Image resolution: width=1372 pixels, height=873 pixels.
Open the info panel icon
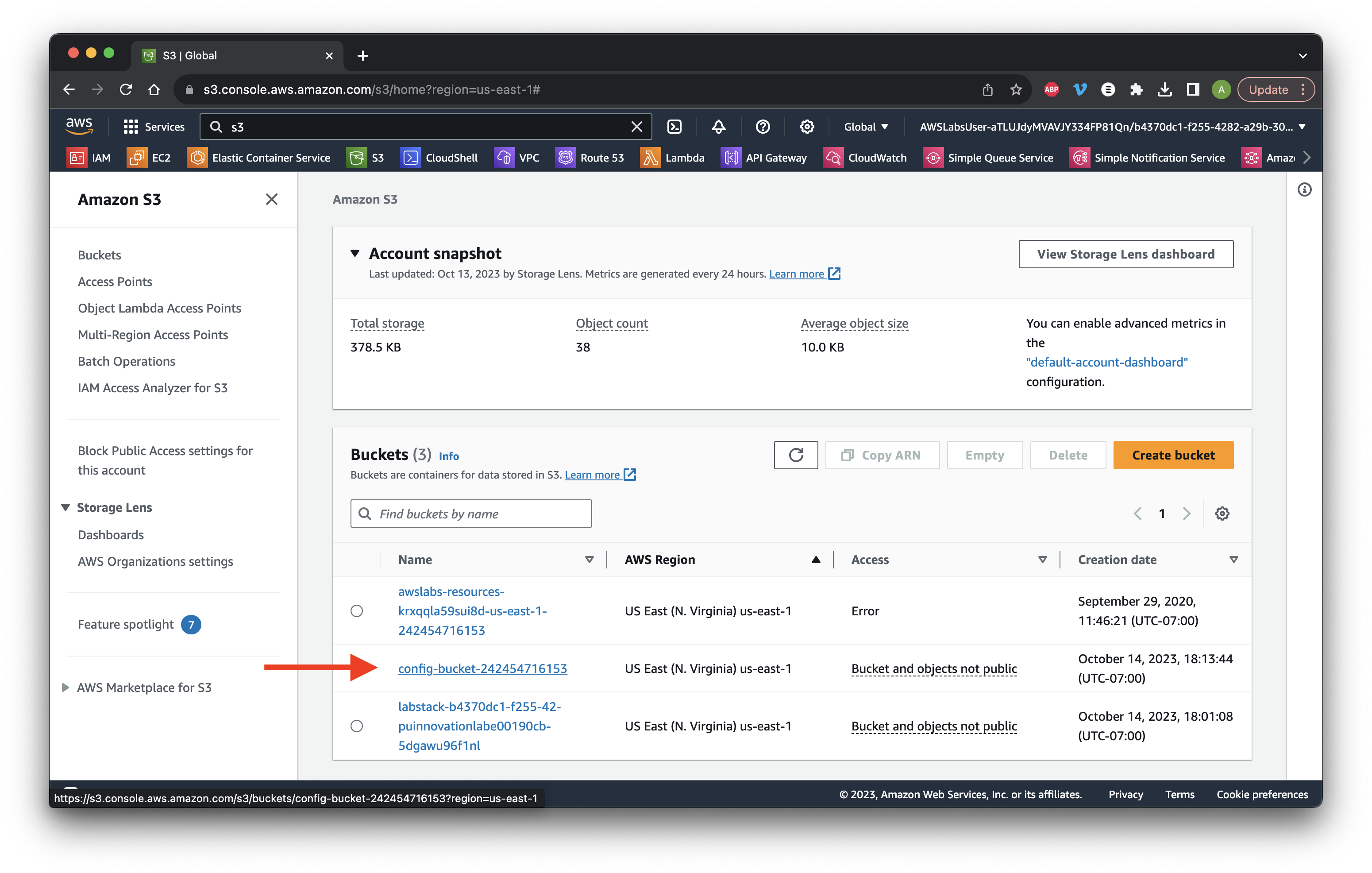1304,190
